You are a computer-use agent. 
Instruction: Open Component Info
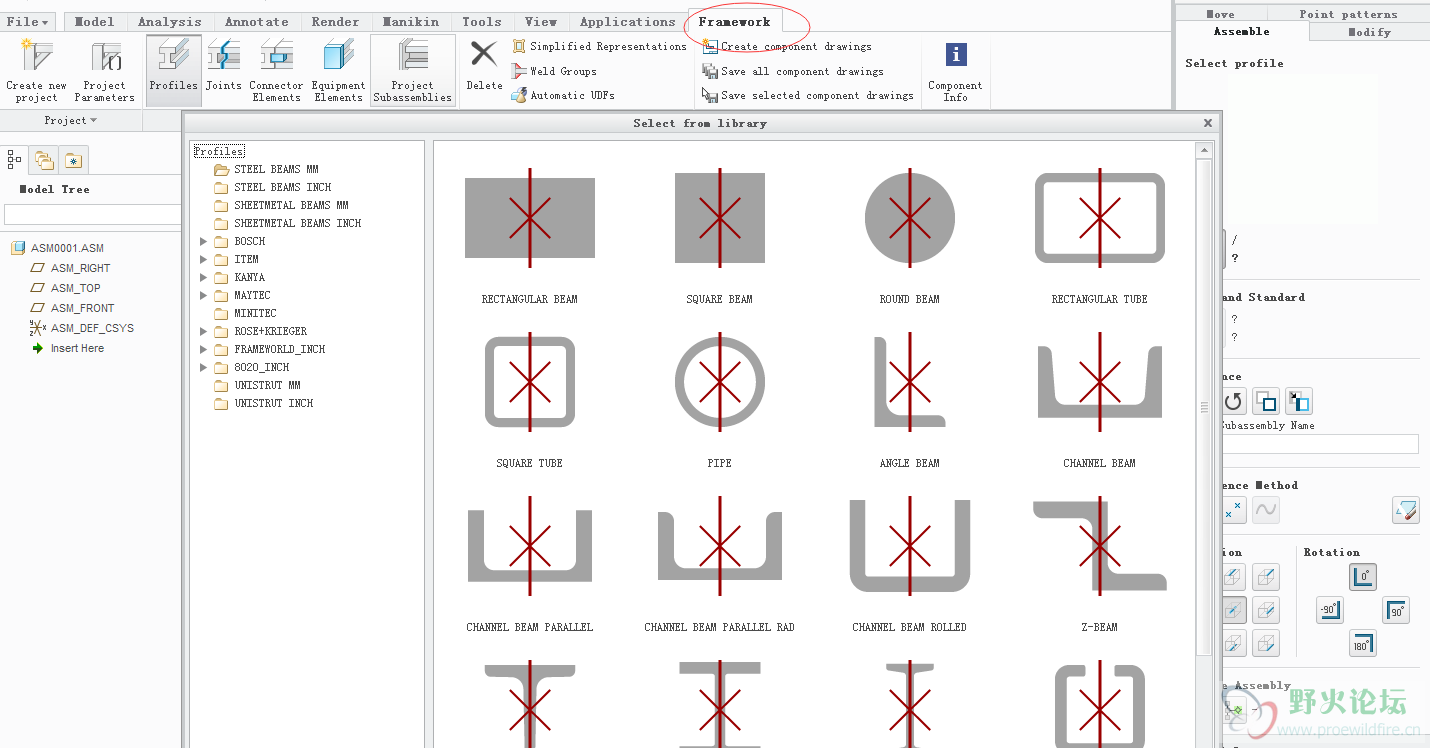click(955, 72)
